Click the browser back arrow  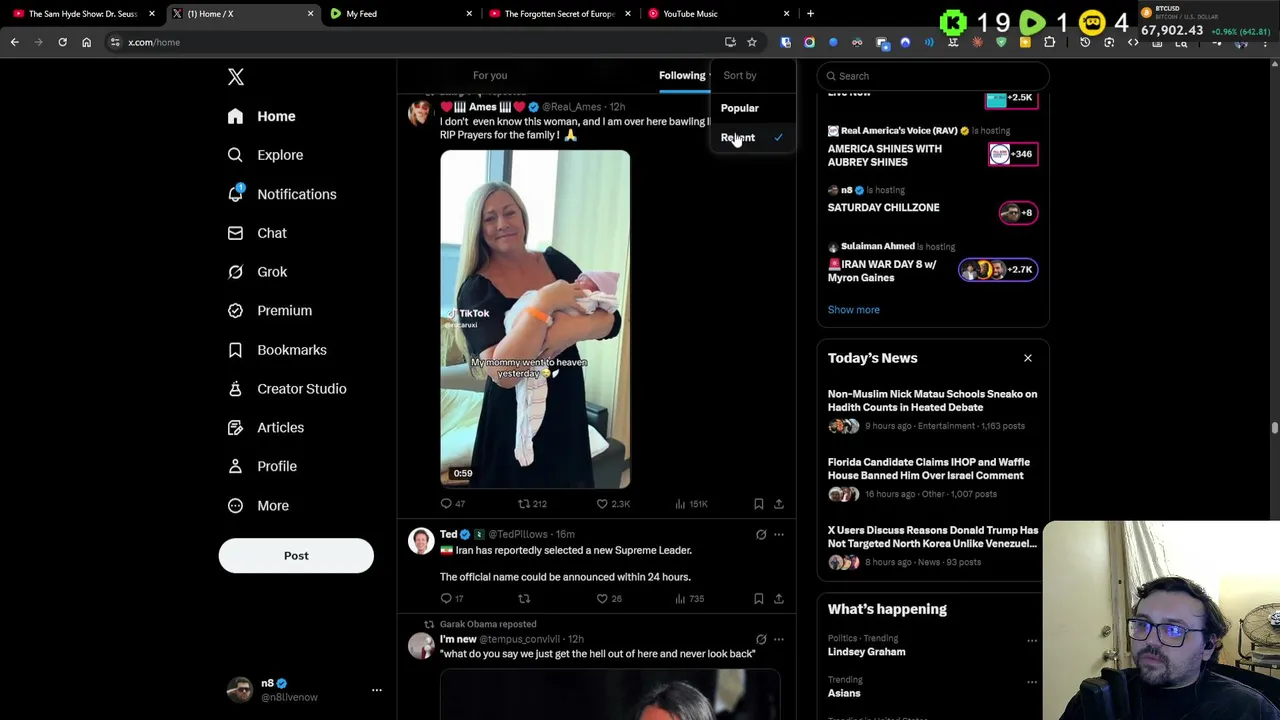click(15, 42)
